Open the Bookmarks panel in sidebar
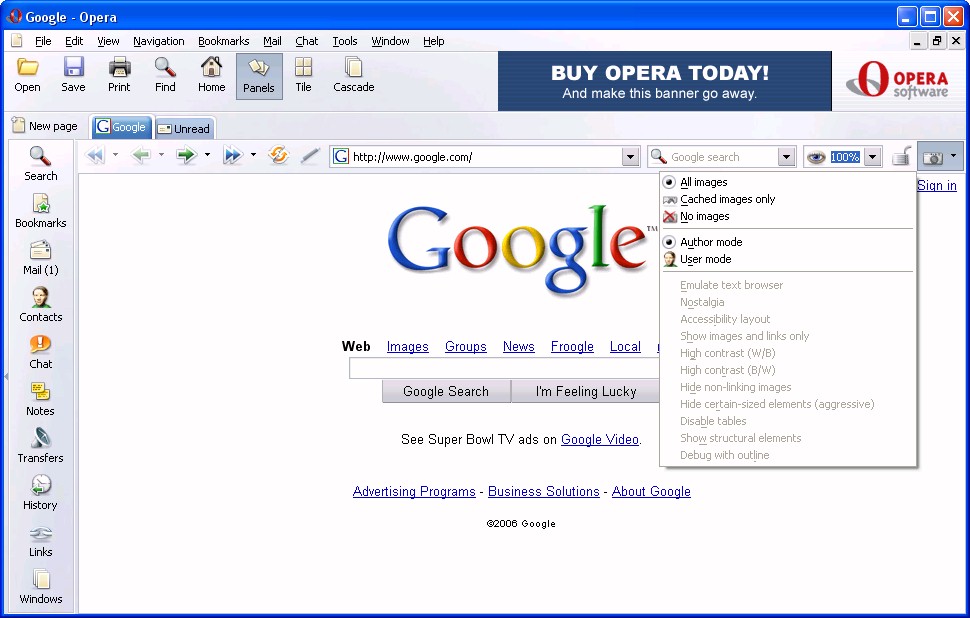 pos(40,210)
